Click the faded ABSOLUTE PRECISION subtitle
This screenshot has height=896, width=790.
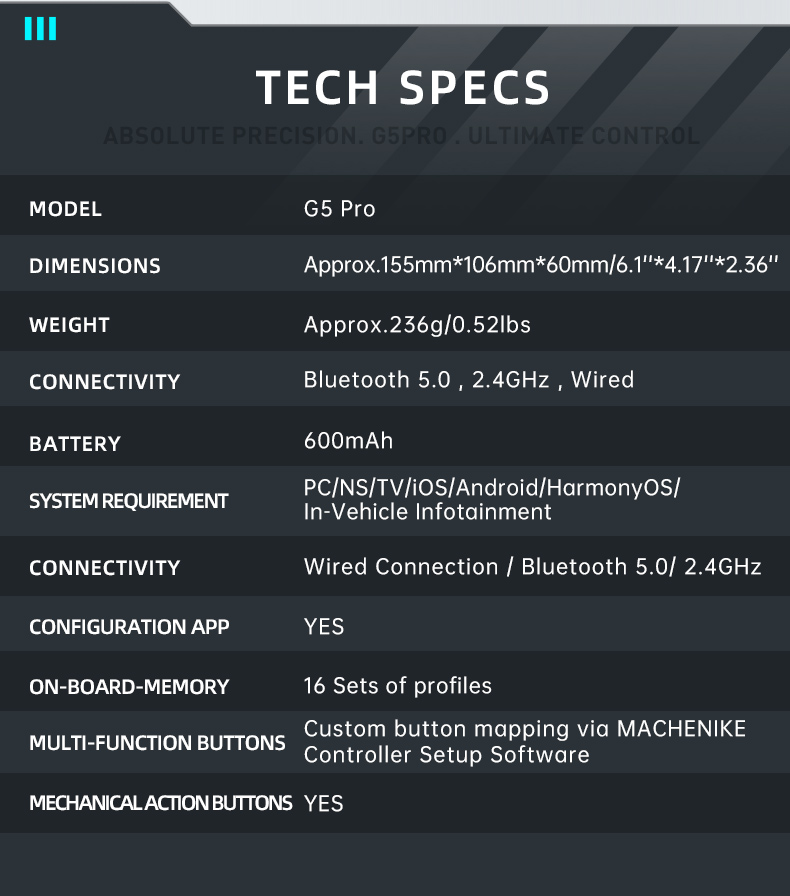(401, 136)
